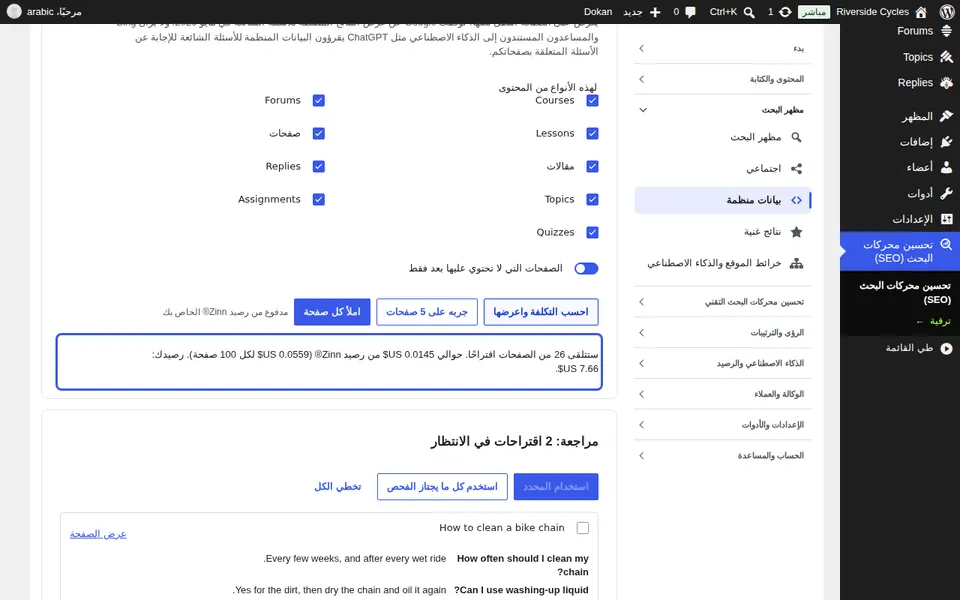960x600 pixels.
Task: Uncheck the Topics content checkbox
Action: click(x=592, y=200)
